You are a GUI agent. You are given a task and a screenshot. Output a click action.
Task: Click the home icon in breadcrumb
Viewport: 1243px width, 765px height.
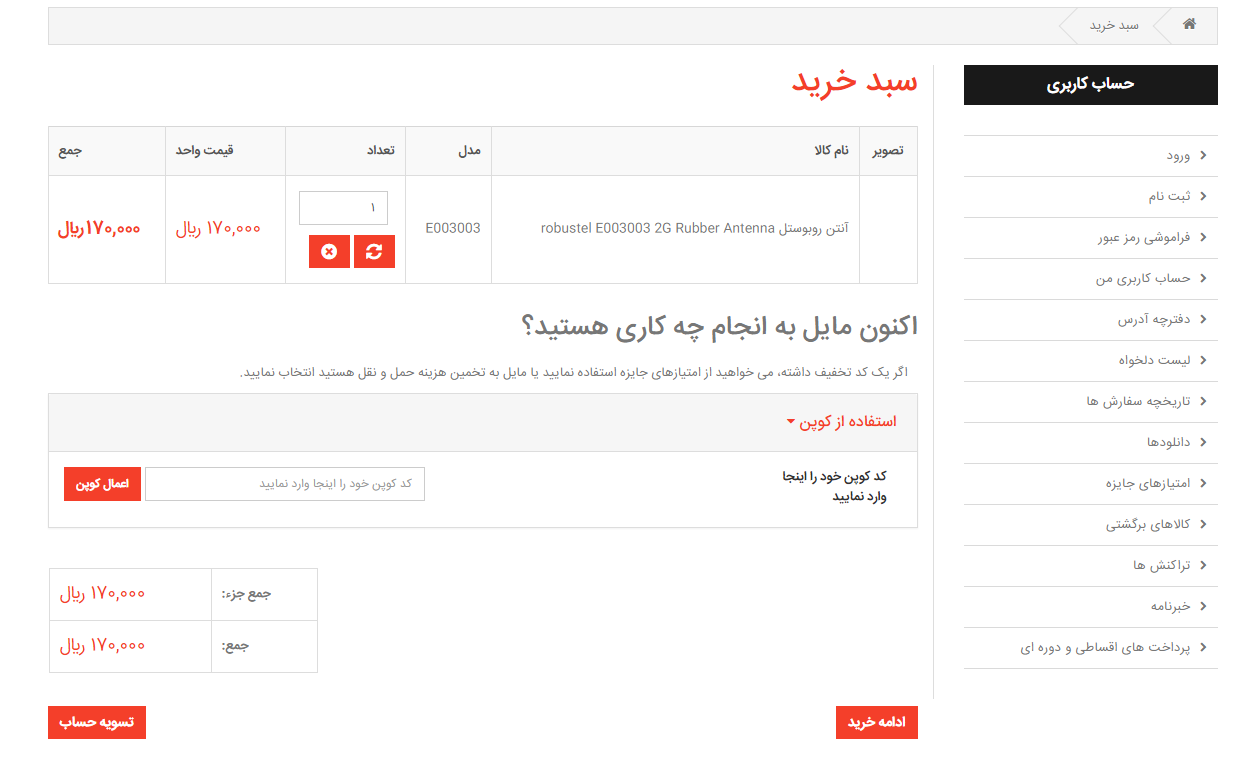(x=1189, y=25)
